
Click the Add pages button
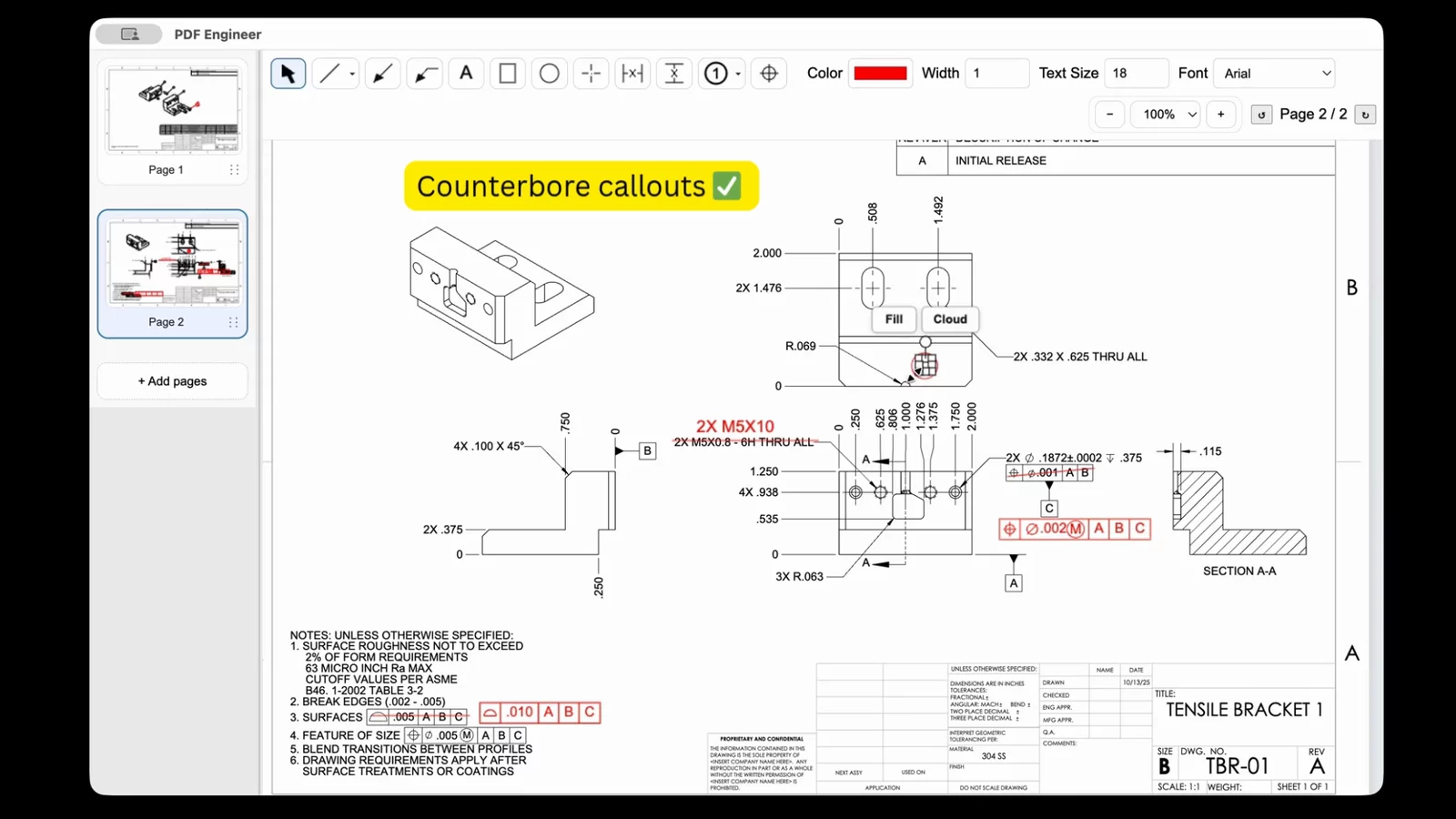coord(172,381)
